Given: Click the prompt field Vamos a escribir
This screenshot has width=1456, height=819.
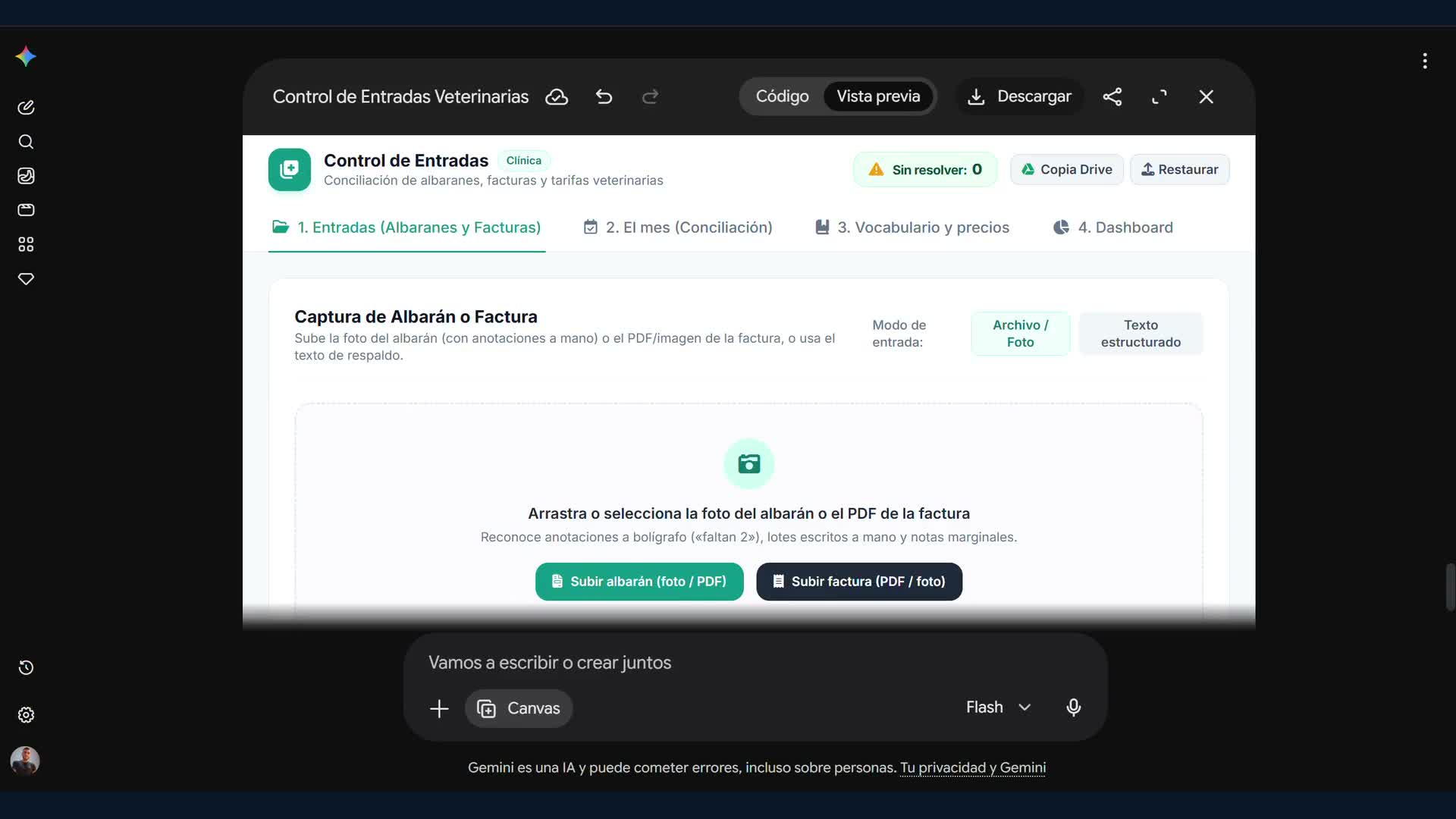Looking at the screenshot, I should (x=755, y=663).
